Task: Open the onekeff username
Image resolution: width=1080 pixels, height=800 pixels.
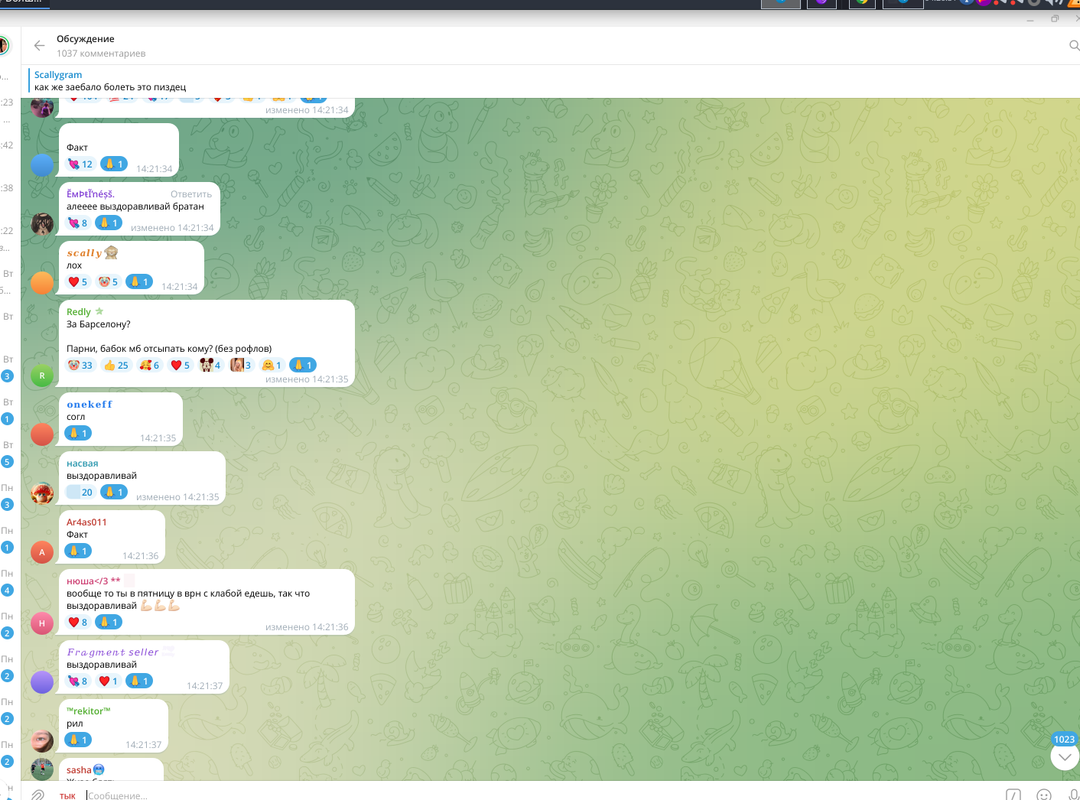Action: click(x=90, y=404)
